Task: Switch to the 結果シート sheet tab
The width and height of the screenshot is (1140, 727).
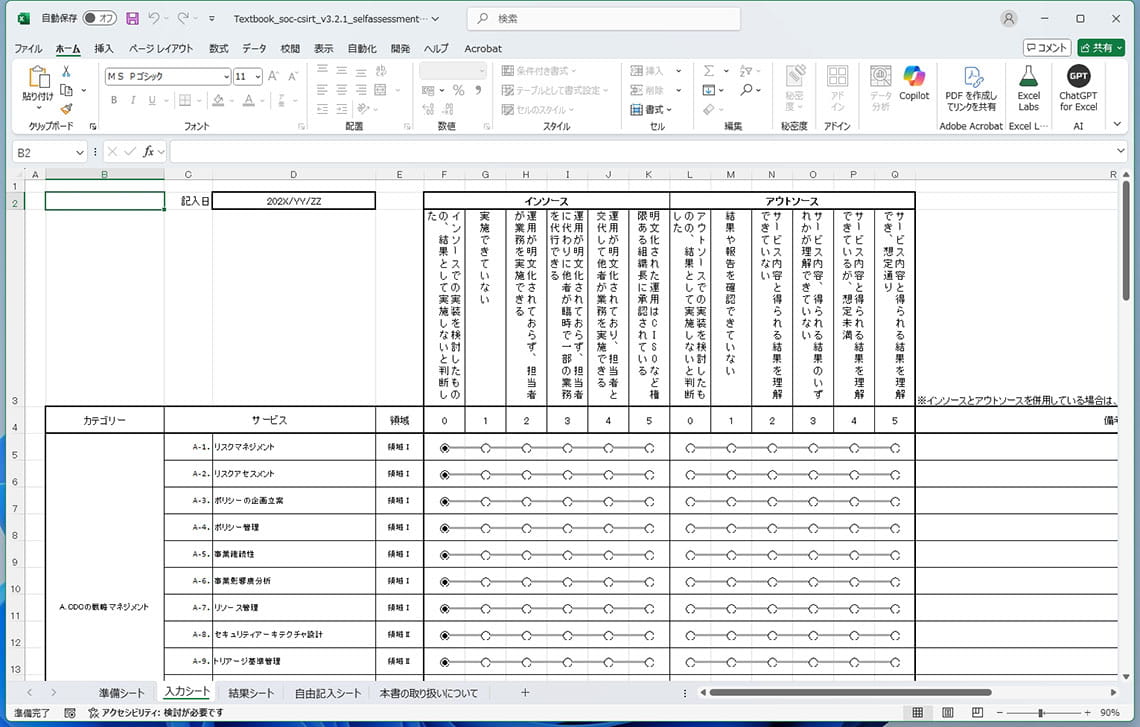Action: coord(251,693)
